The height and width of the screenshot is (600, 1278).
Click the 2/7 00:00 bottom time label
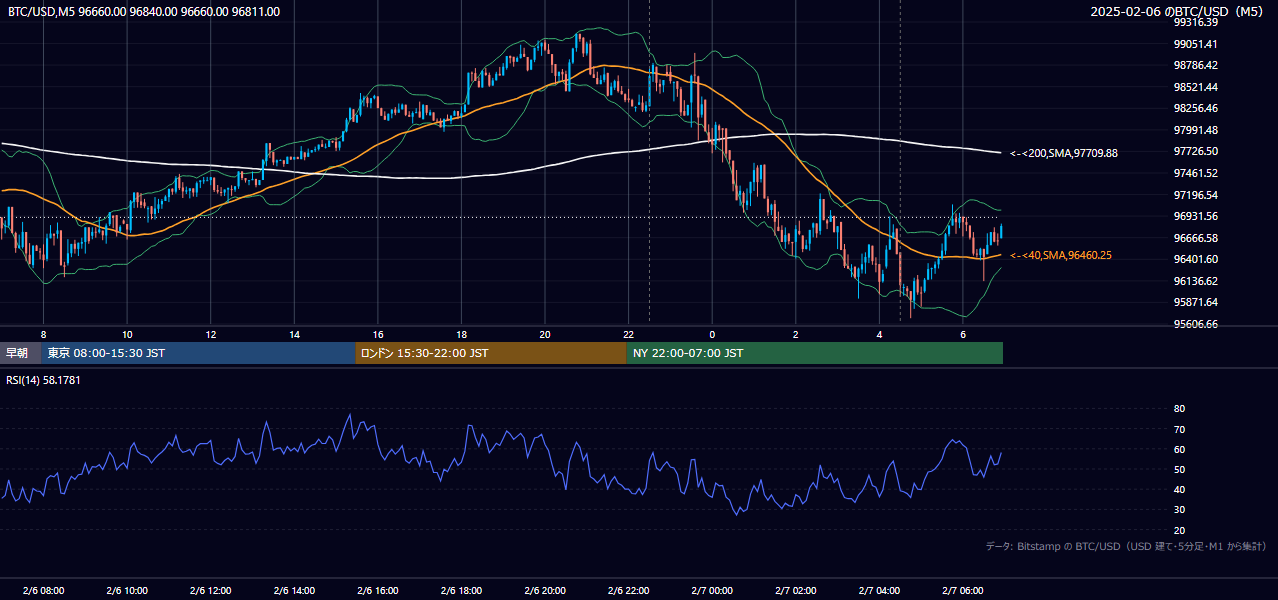(x=712, y=591)
